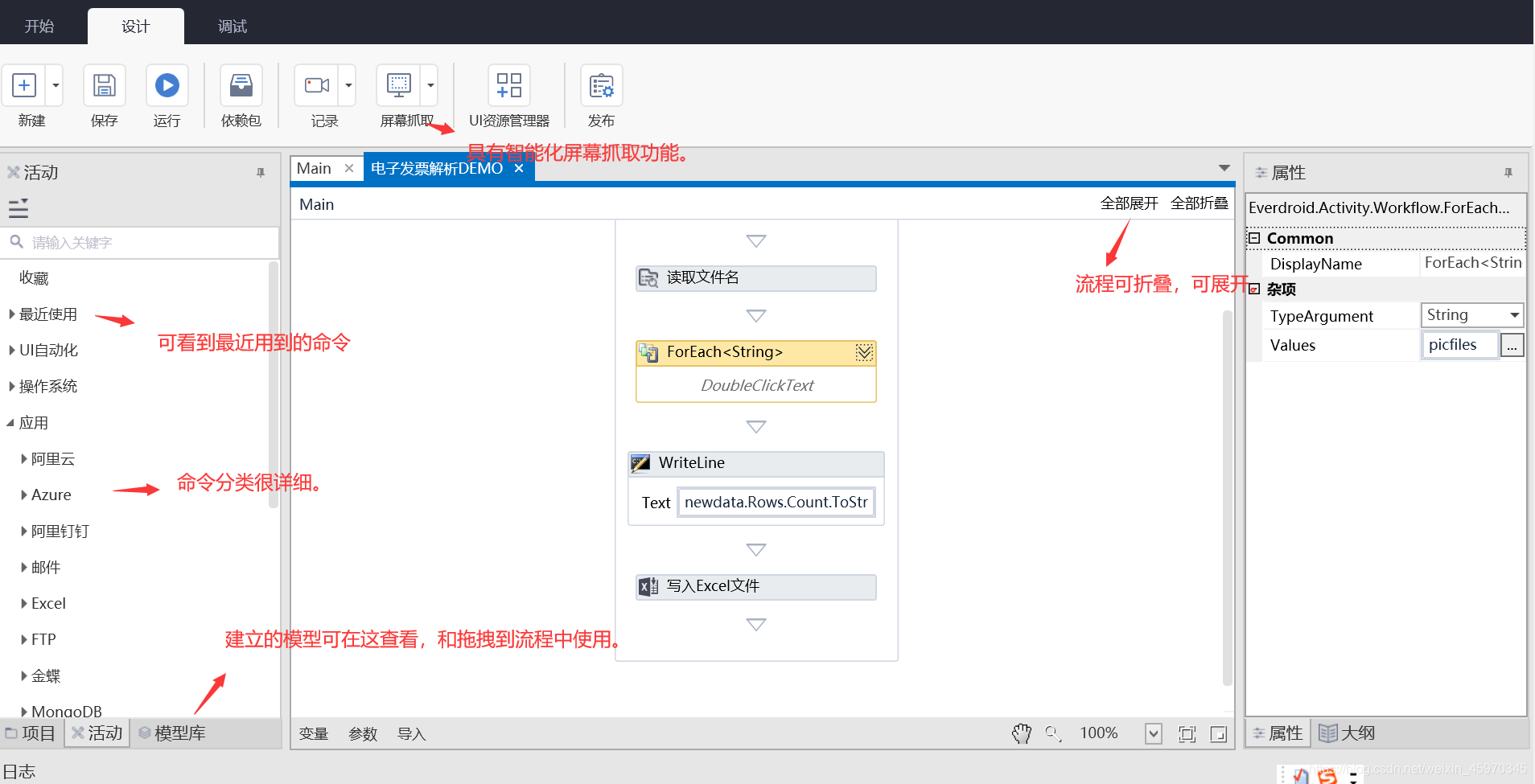Edit the Values picfiles field
The width and height of the screenshot is (1535, 784).
[x=1460, y=345]
